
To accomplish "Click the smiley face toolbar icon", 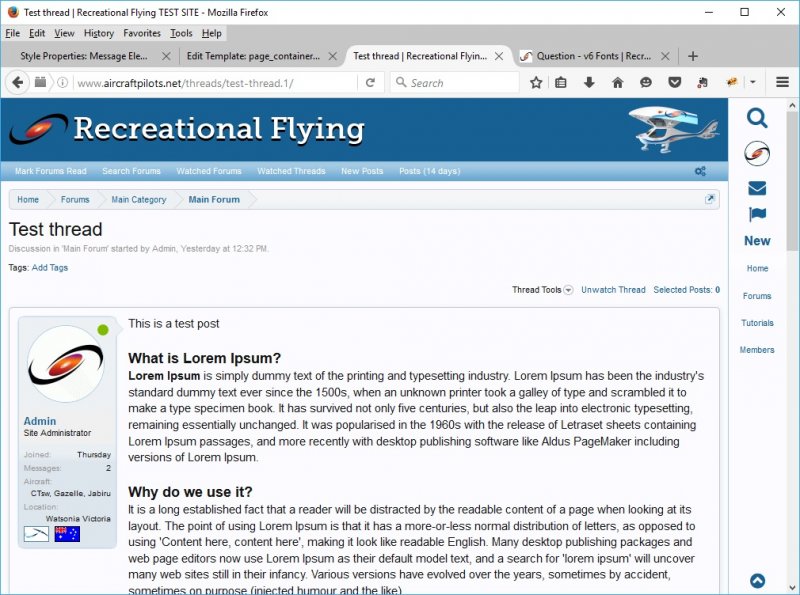I will pos(646,82).
